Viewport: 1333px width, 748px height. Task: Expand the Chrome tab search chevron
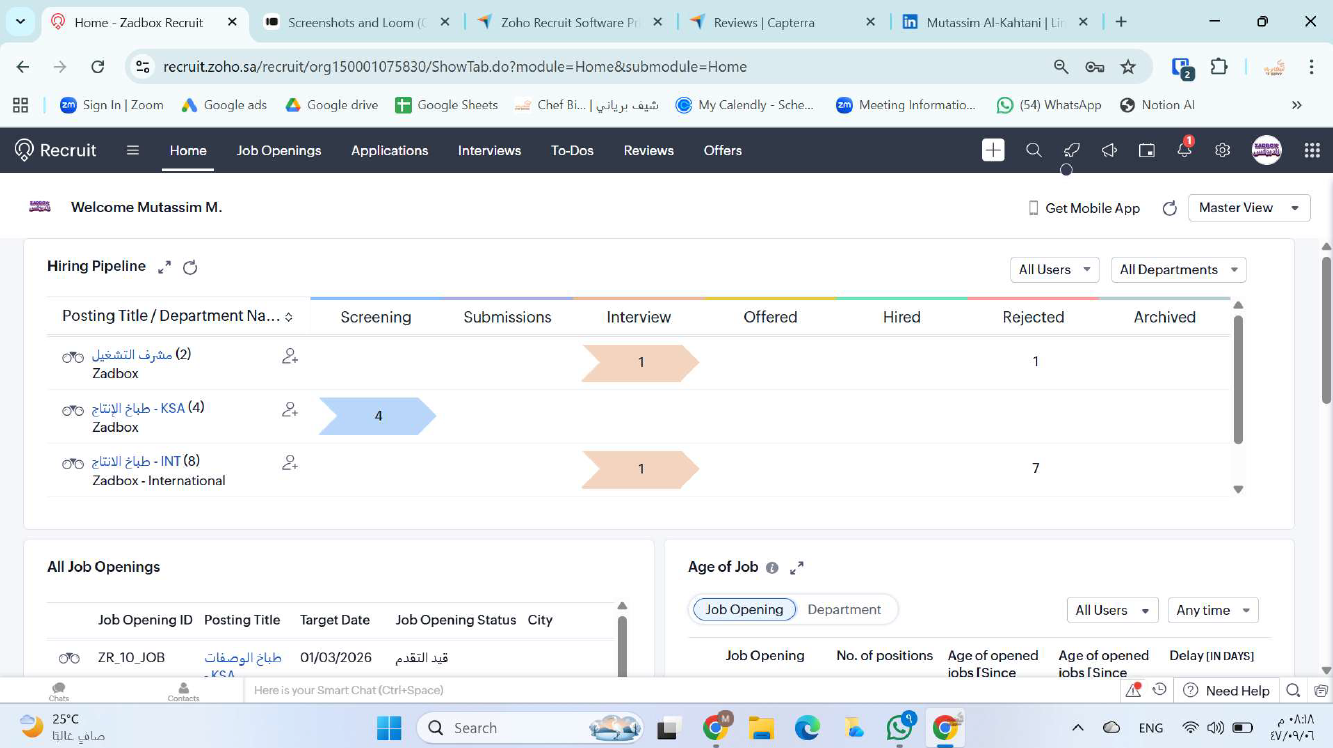tap(20, 21)
